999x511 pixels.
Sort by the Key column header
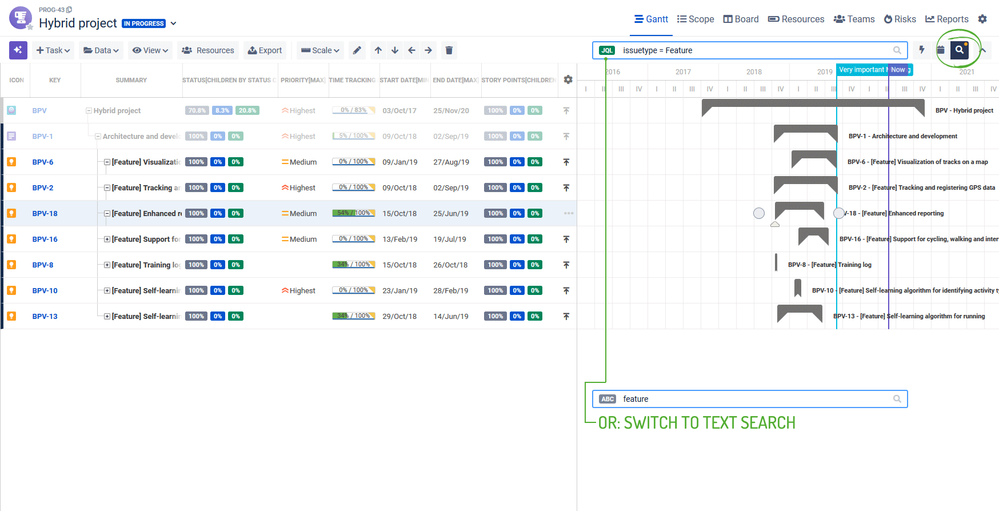click(55, 80)
